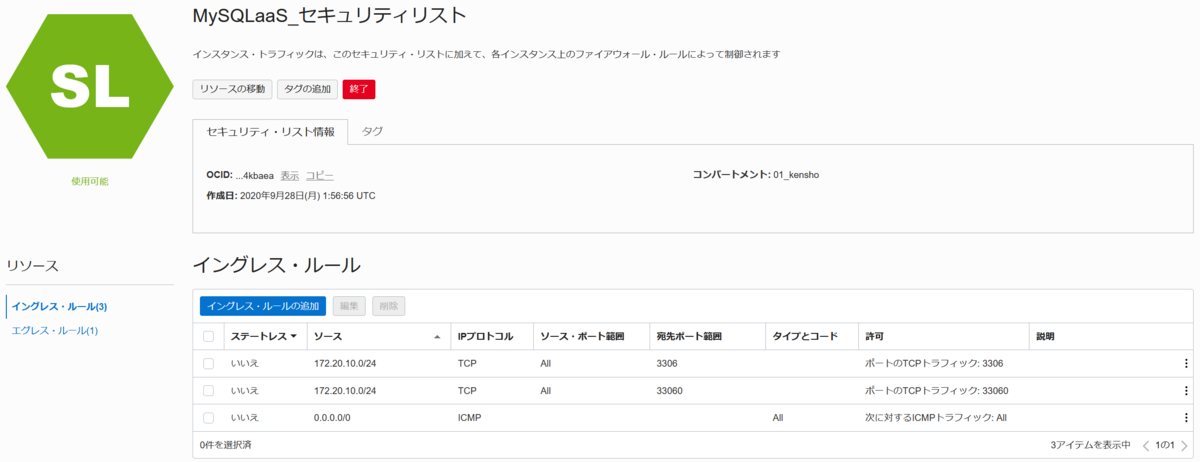Click 説明 column header
This screenshot has width=1200, height=462.
1045,336
